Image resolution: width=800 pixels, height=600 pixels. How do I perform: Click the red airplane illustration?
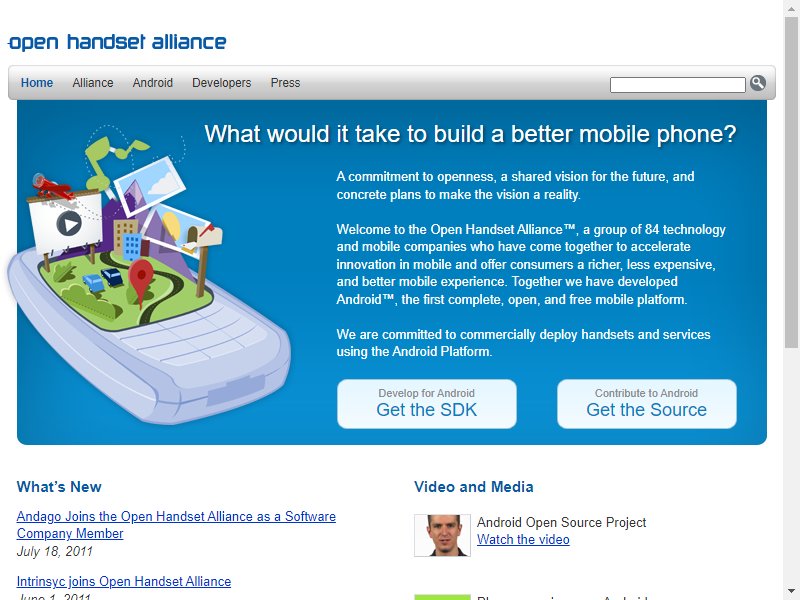[x=52, y=187]
